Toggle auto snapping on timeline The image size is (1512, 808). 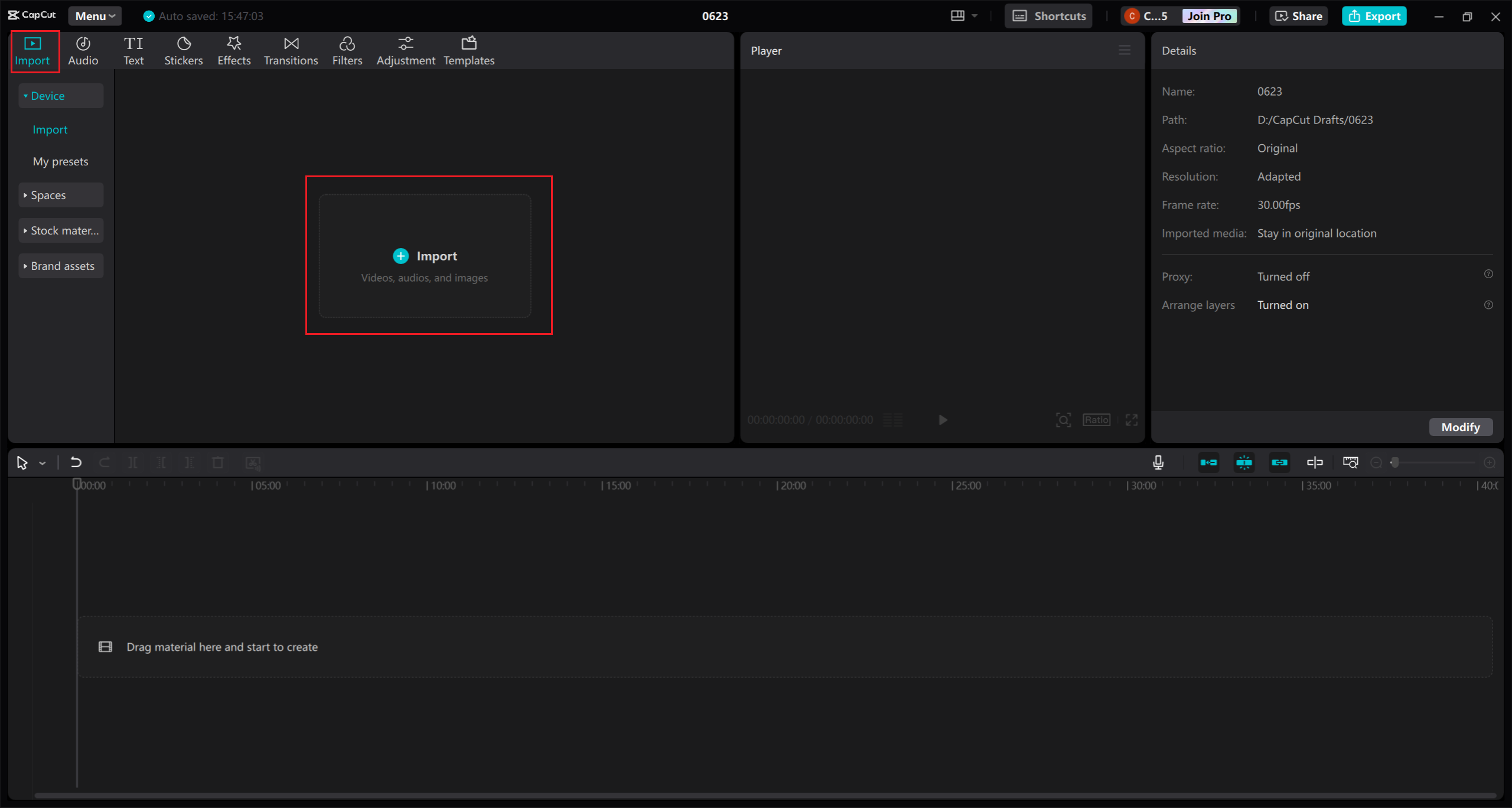click(x=1244, y=462)
